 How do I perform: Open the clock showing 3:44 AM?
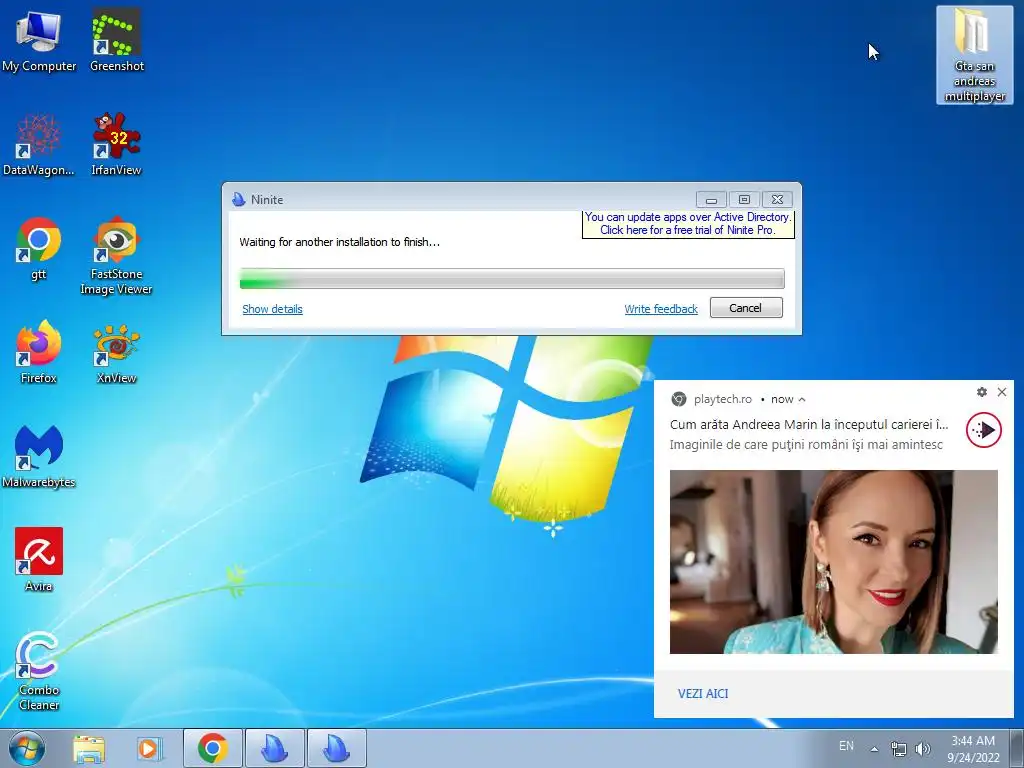tap(972, 749)
